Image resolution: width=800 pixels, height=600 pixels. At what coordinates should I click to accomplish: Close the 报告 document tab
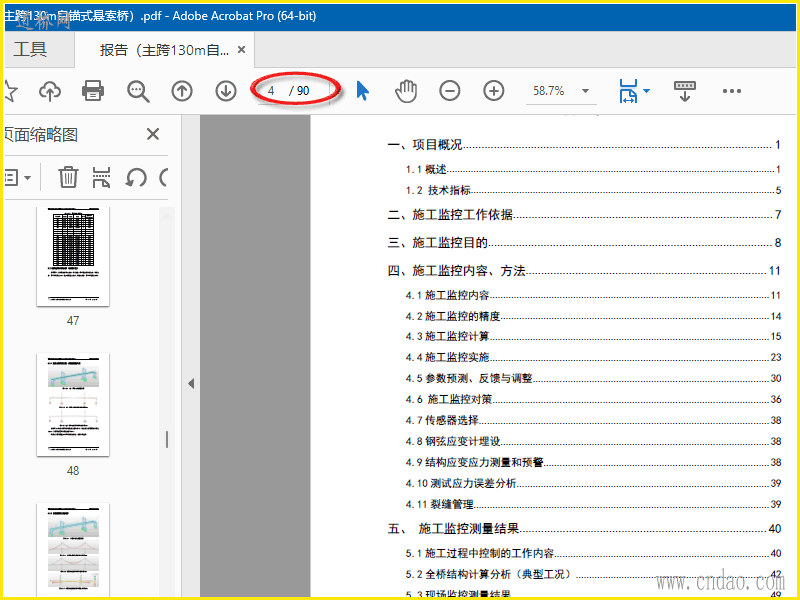[242, 49]
